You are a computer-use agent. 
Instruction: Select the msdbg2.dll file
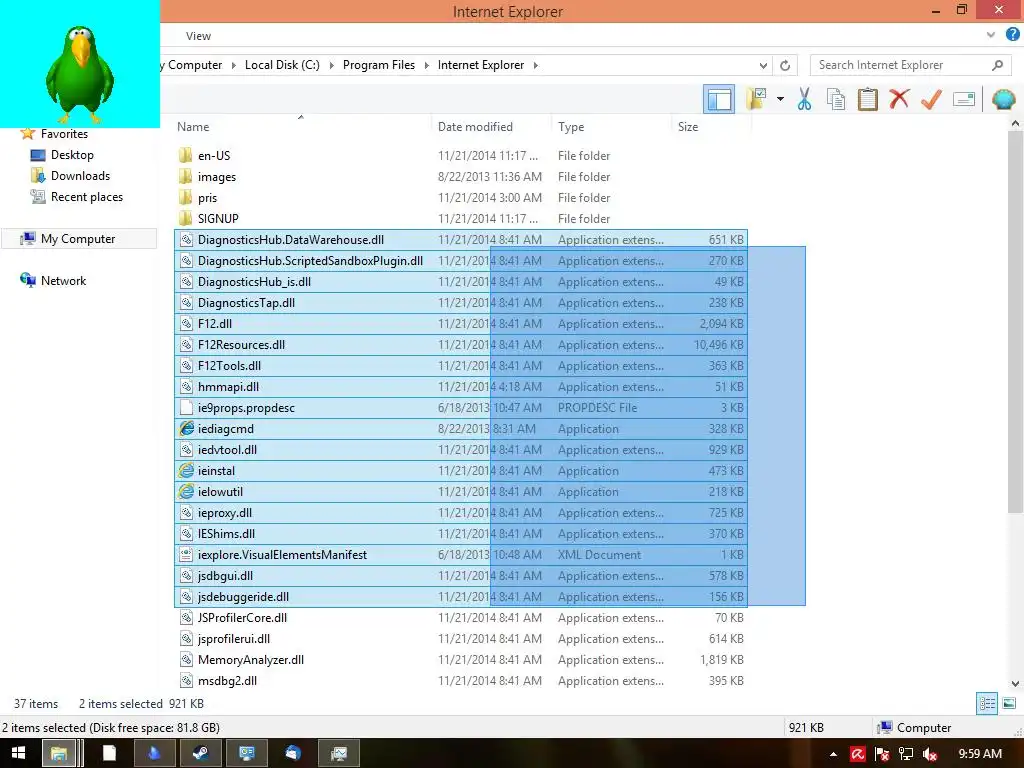click(227, 680)
